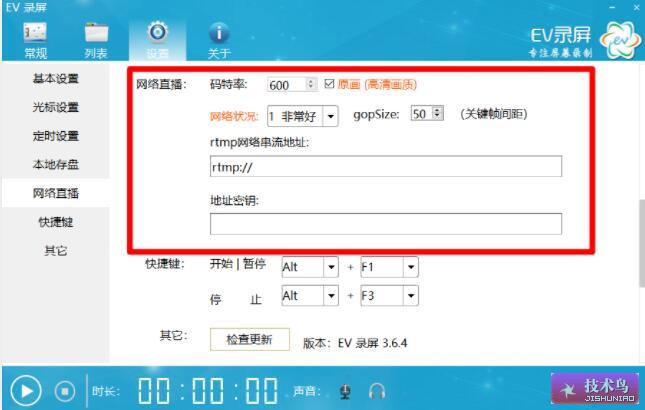Increase gopSize with the stepper
Viewport: 645px width, 410px height.
point(439,110)
